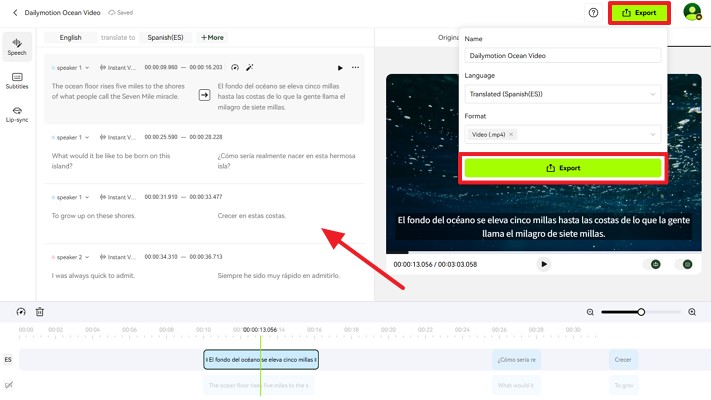711x400 pixels.
Task: Expand the Format dropdown in export panel
Action: (563, 134)
